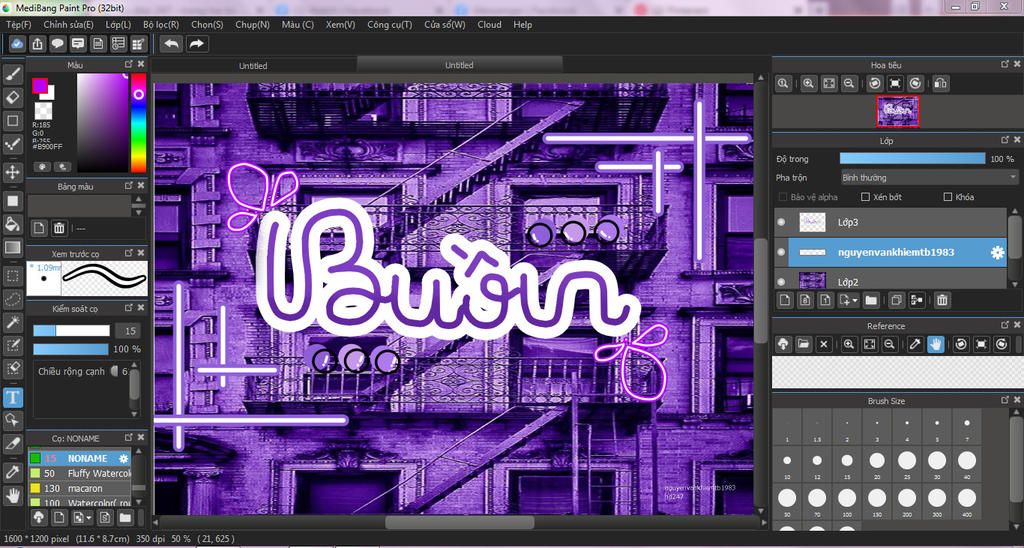Toggle the Xén bớt (Clipping) checkbox
The height and width of the screenshot is (548, 1024).
865,197
